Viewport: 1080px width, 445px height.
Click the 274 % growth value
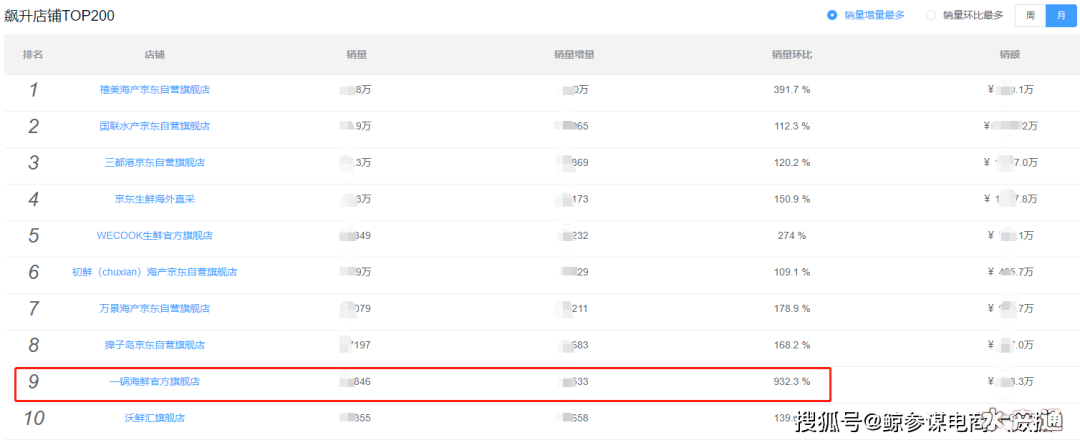point(792,236)
